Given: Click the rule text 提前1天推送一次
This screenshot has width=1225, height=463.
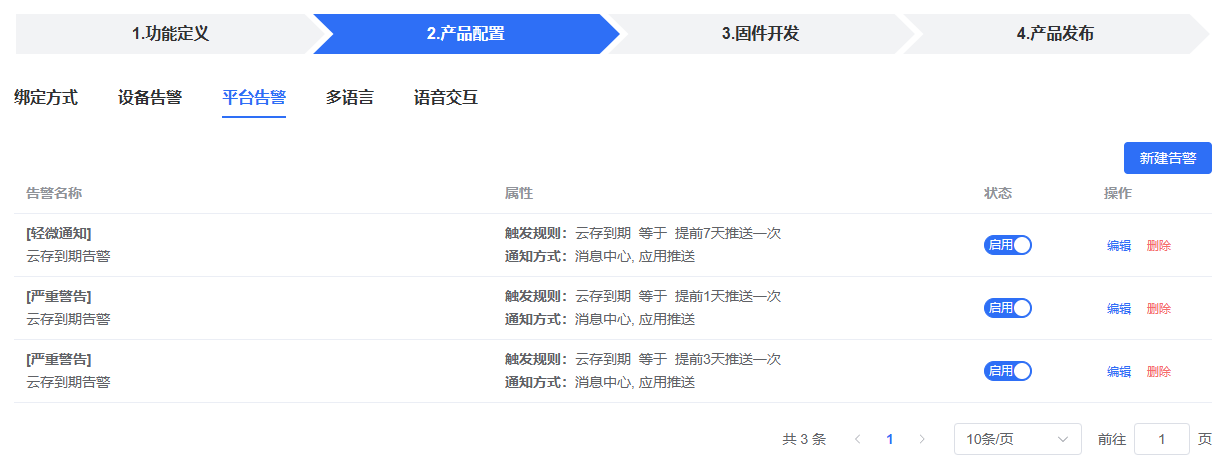Looking at the screenshot, I should (x=728, y=296).
